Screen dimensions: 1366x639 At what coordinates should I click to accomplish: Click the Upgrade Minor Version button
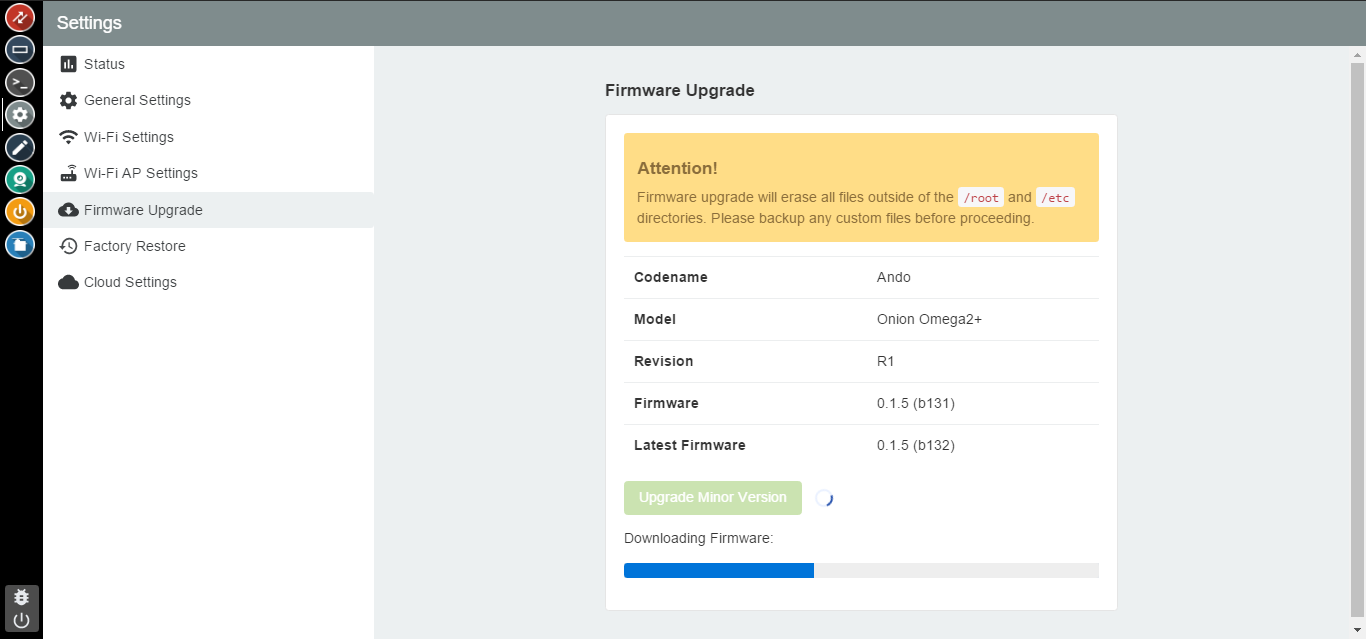[713, 498]
